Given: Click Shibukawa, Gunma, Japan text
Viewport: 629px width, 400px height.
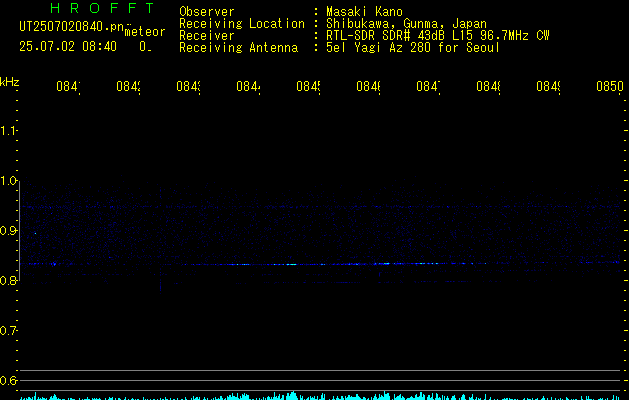Looking at the screenshot, I should click(x=406, y=24).
